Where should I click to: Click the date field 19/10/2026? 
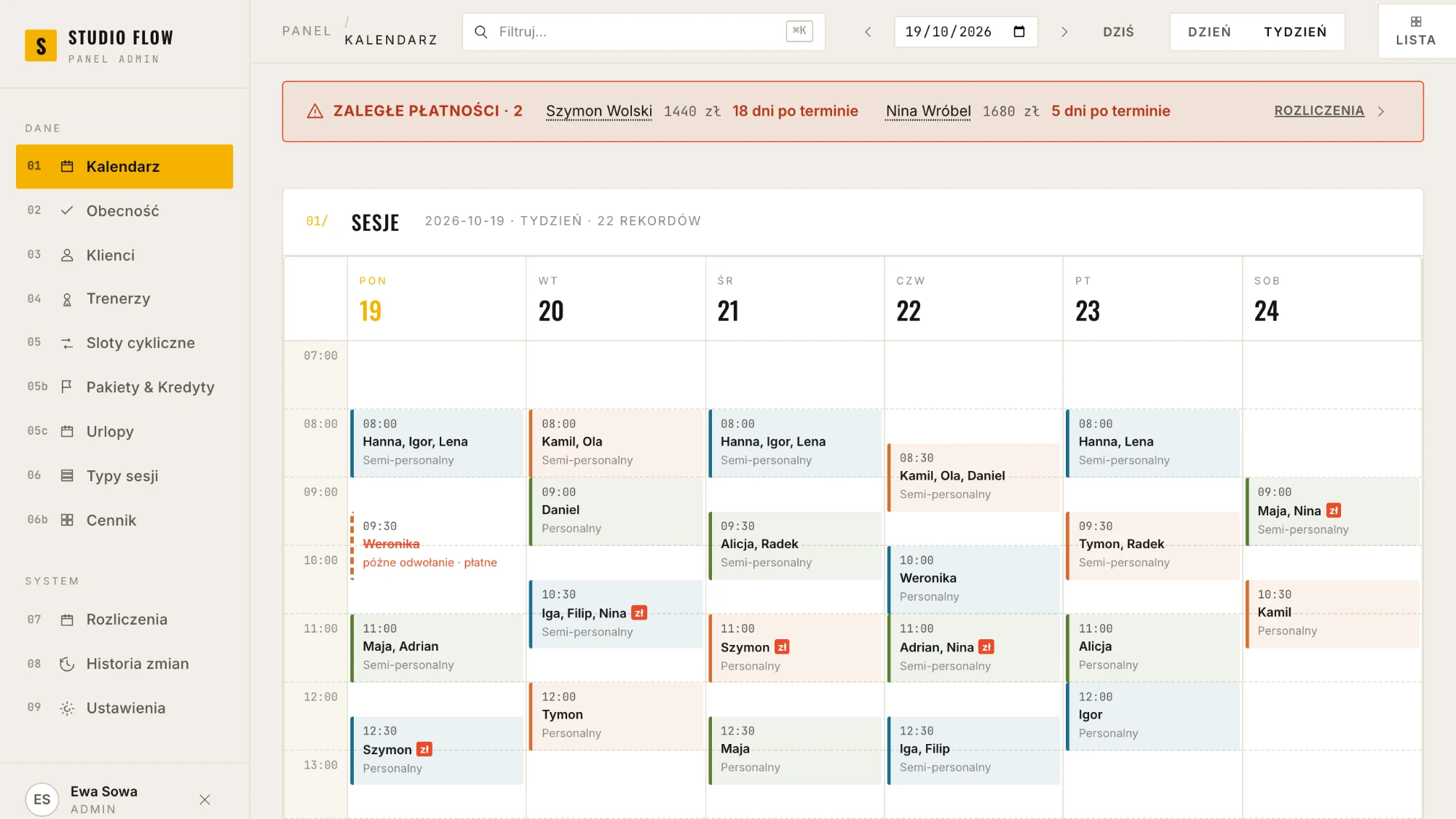pos(966,32)
